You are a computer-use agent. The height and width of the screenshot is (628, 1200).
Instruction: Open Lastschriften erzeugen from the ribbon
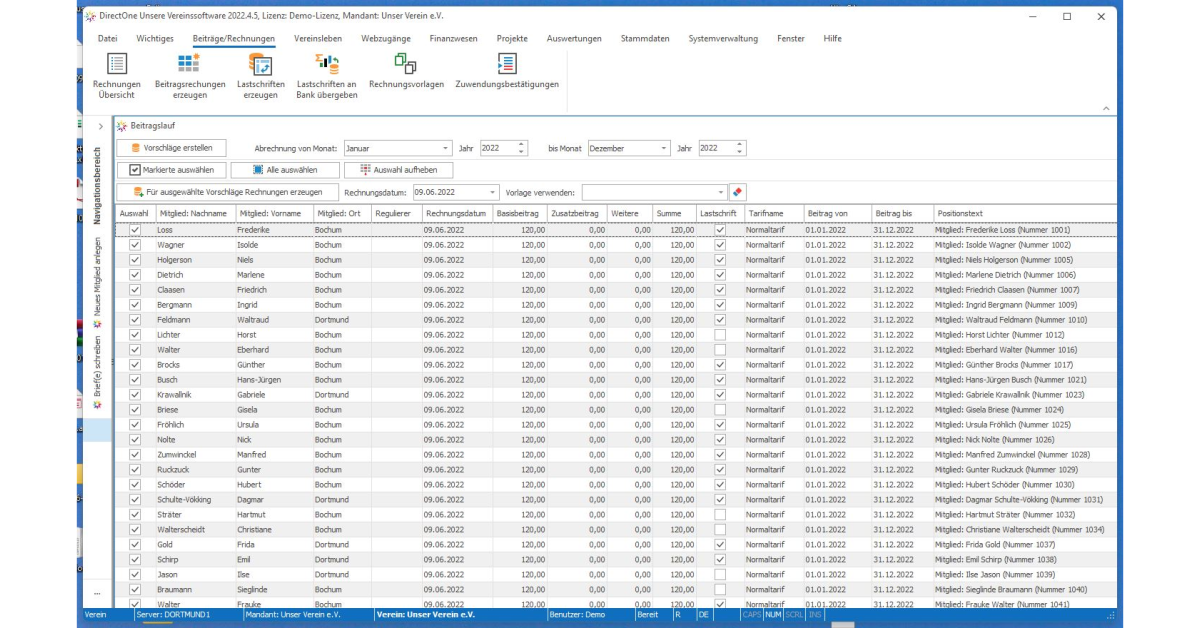(260, 75)
